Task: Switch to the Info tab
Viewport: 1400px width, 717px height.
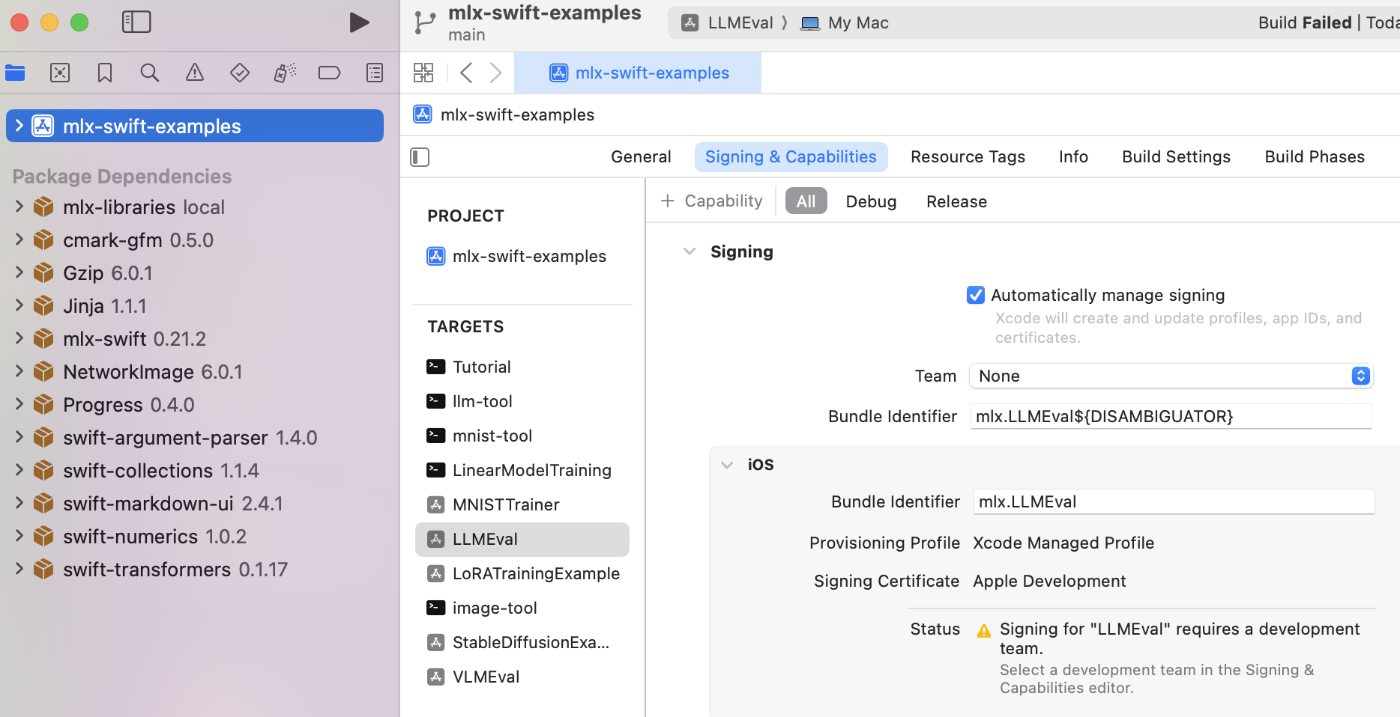Action: (x=1073, y=156)
